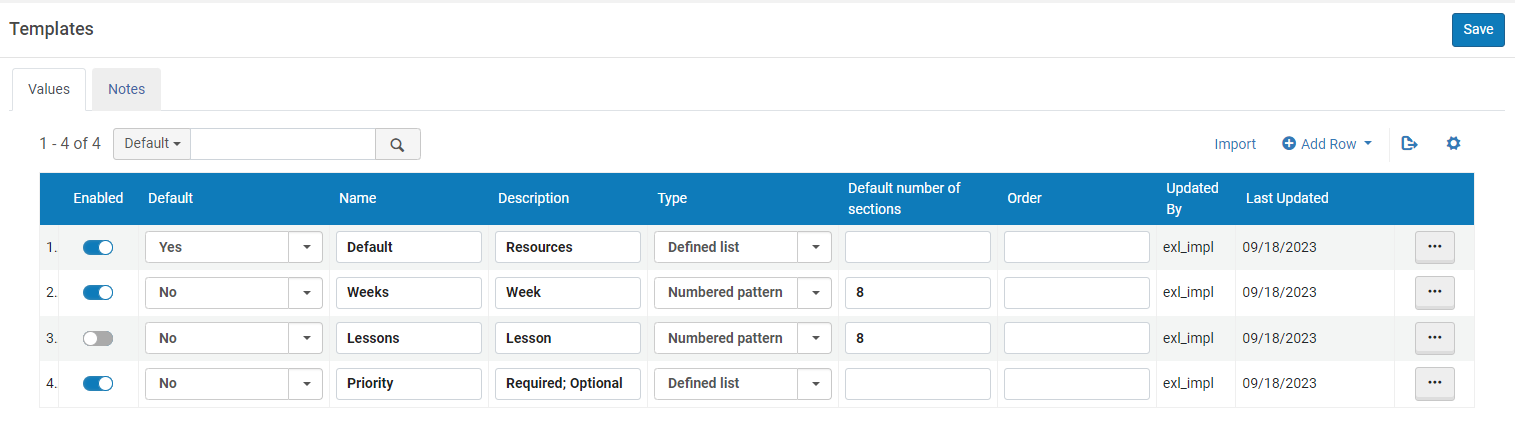
Task: Open row actions menu for Lessons row
Action: coord(1434,338)
